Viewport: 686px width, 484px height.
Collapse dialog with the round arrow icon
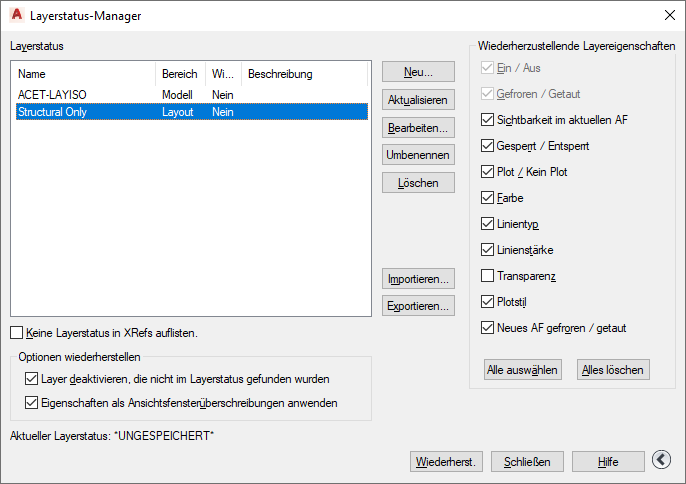pyautogui.click(x=661, y=460)
